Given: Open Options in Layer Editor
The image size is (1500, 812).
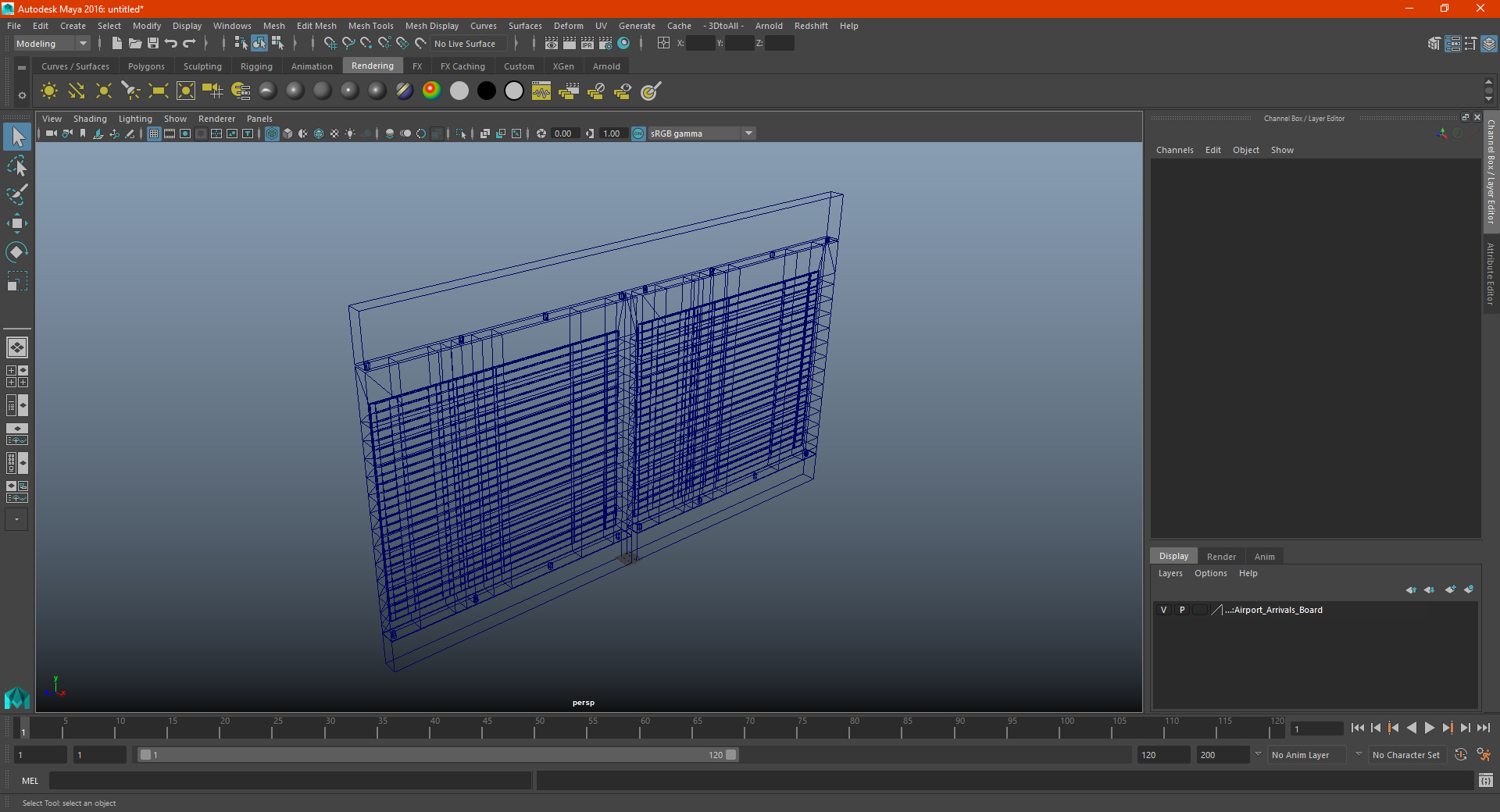Looking at the screenshot, I should click(1210, 573).
